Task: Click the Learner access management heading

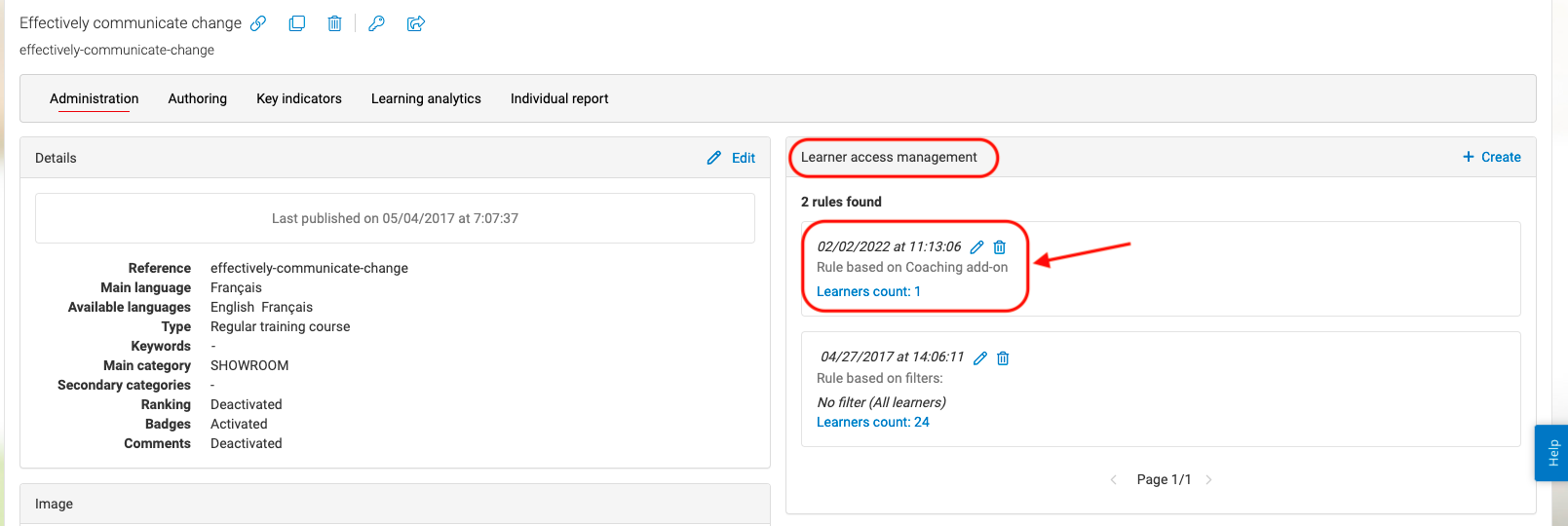Action: 889,157
